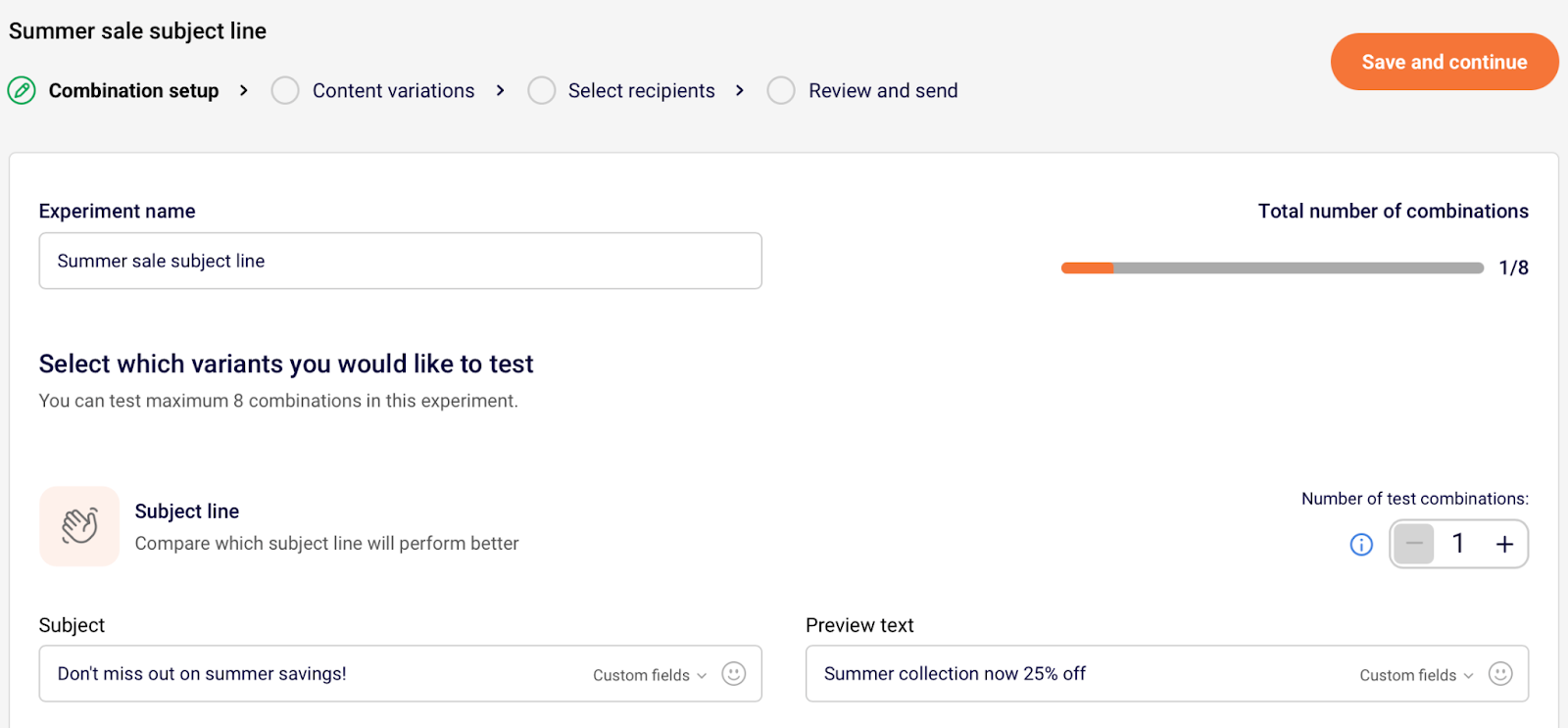Click the arrow after Combination setup
Screen dimensions: 1568x728
[244, 91]
